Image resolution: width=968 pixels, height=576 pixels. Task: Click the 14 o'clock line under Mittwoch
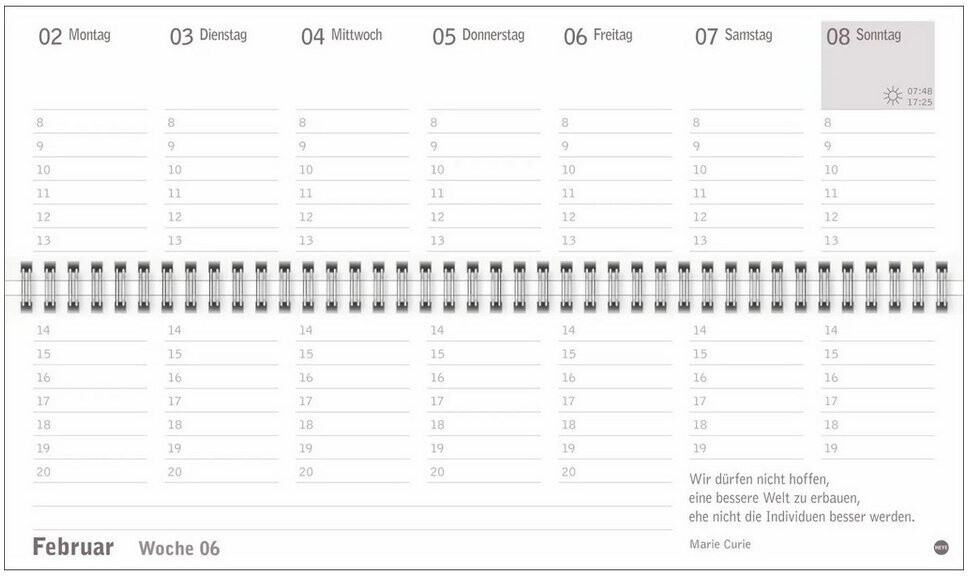pos(353,330)
